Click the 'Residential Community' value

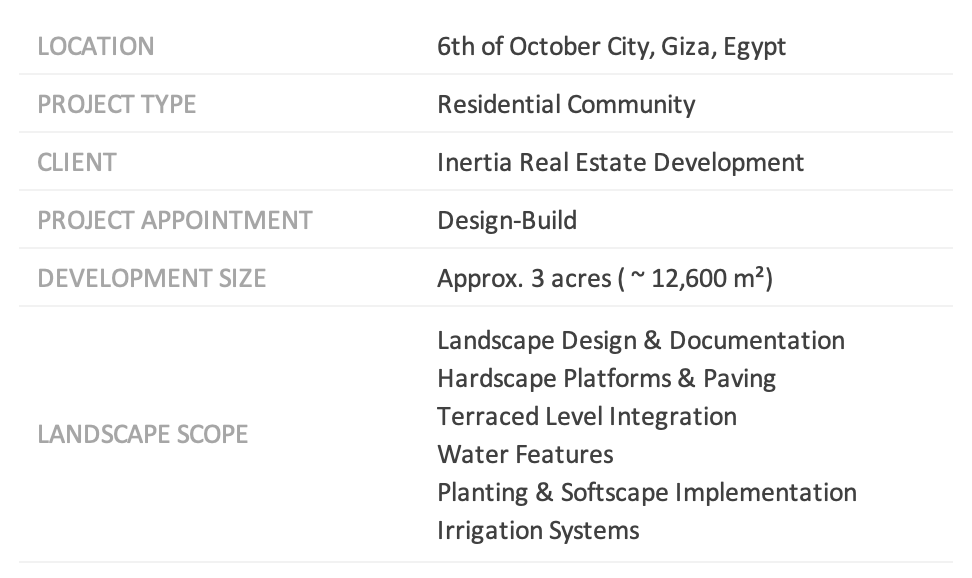pyautogui.click(x=566, y=104)
